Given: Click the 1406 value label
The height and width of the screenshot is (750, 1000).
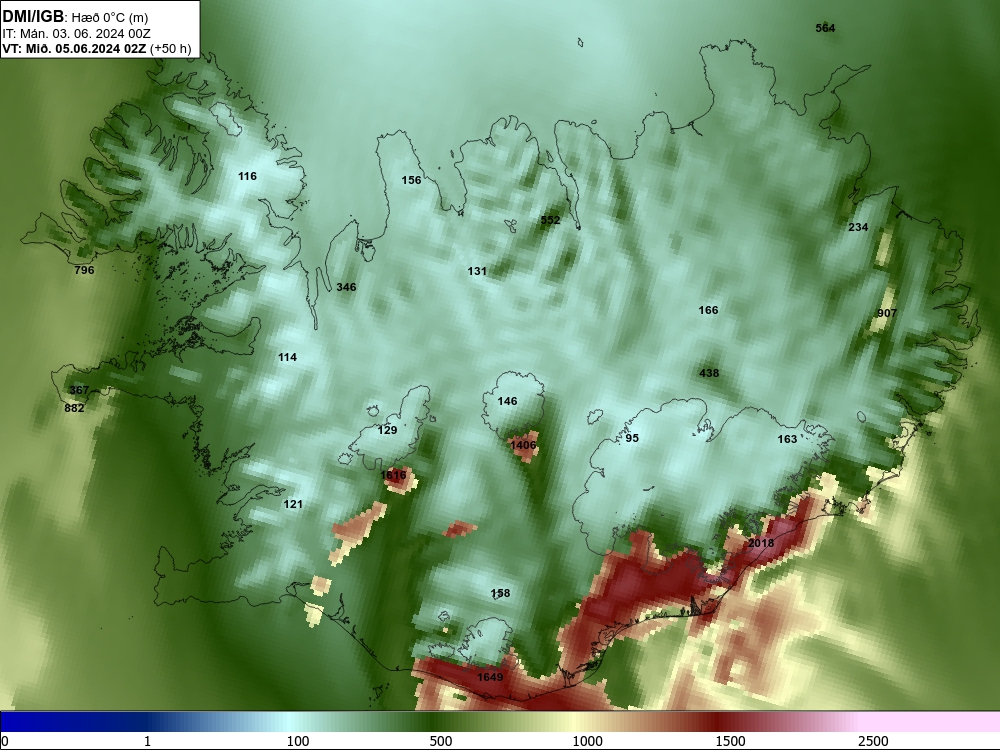Looking at the screenshot, I should click(x=524, y=445).
